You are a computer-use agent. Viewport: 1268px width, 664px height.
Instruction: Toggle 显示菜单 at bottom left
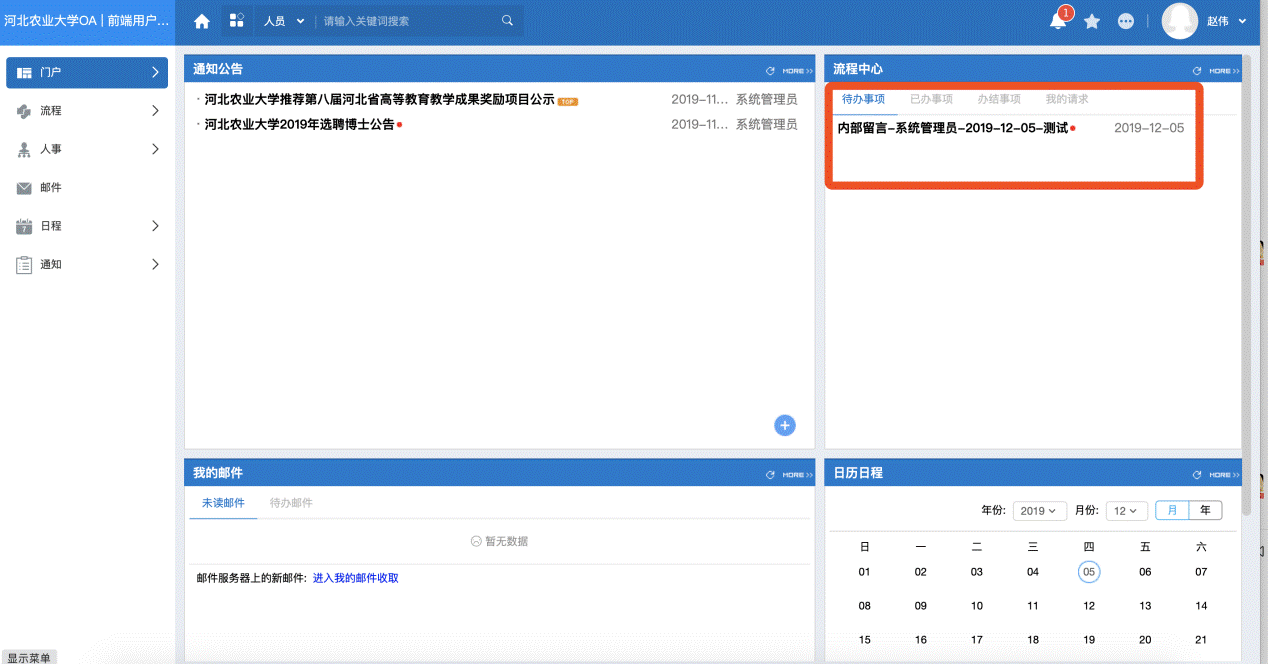point(30,657)
